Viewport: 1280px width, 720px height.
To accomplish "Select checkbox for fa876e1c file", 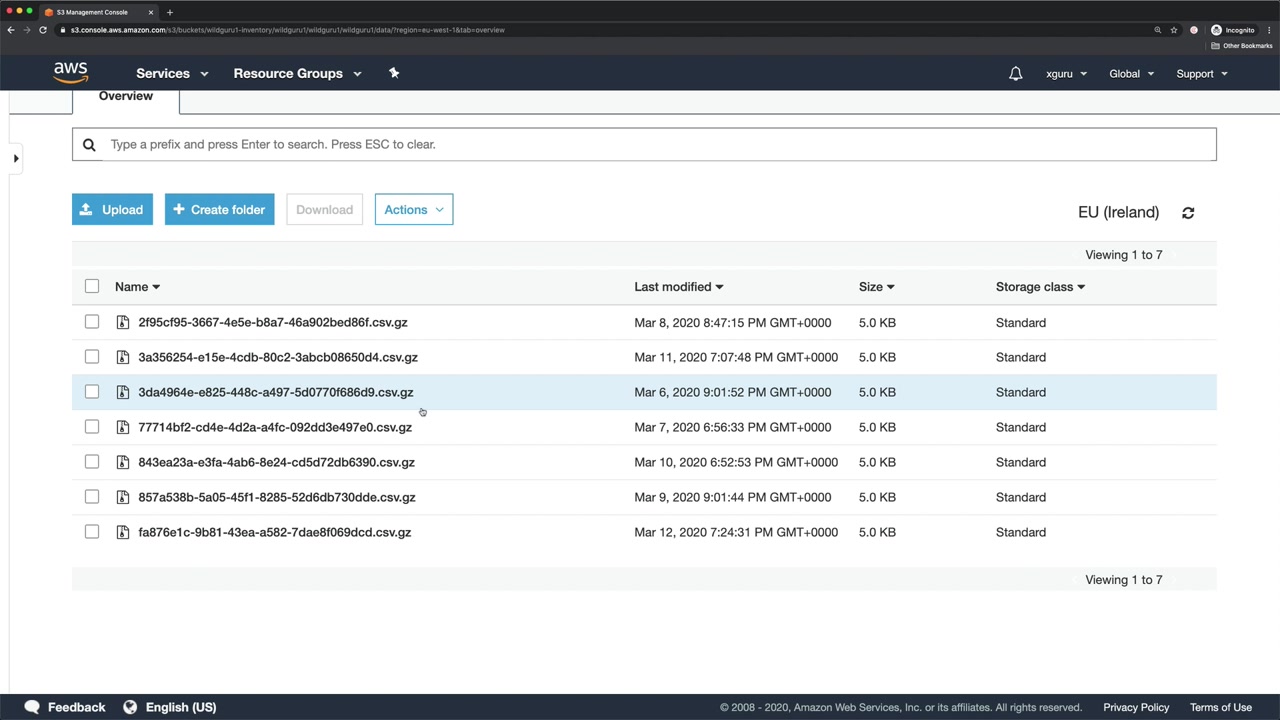I will tap(92, 532).
